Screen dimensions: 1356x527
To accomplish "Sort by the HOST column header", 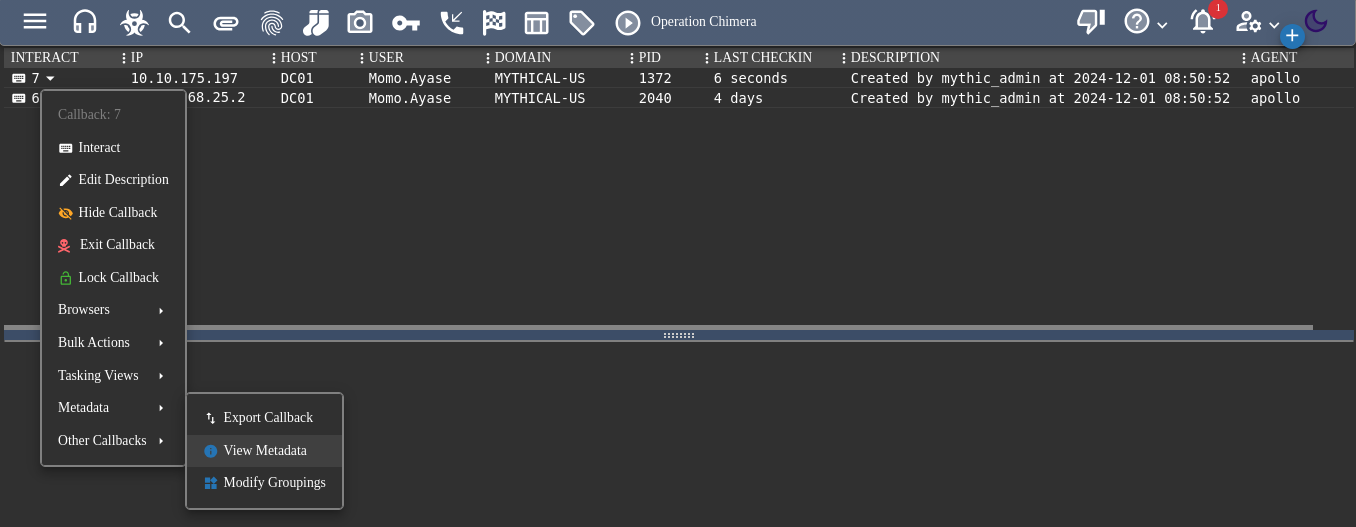I will pyautogui.click(x=299, y=58).
